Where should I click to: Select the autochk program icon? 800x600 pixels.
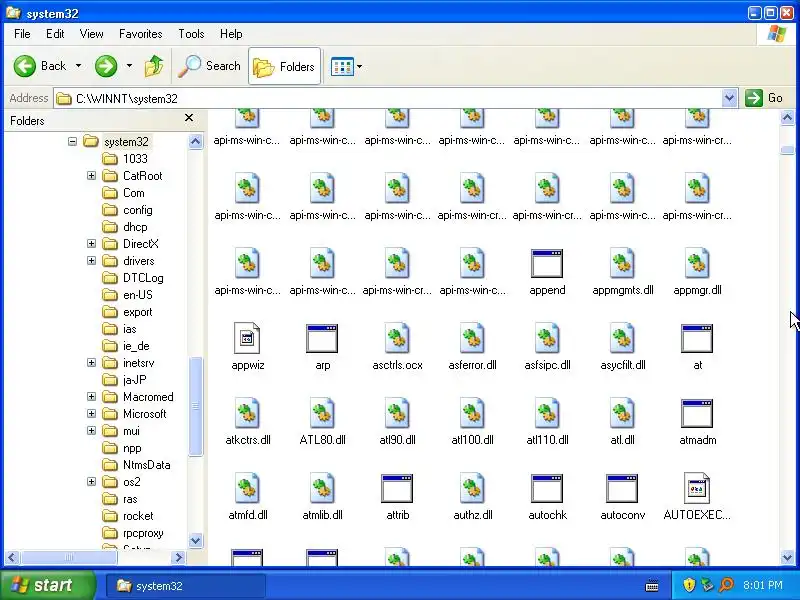(547, 488)
